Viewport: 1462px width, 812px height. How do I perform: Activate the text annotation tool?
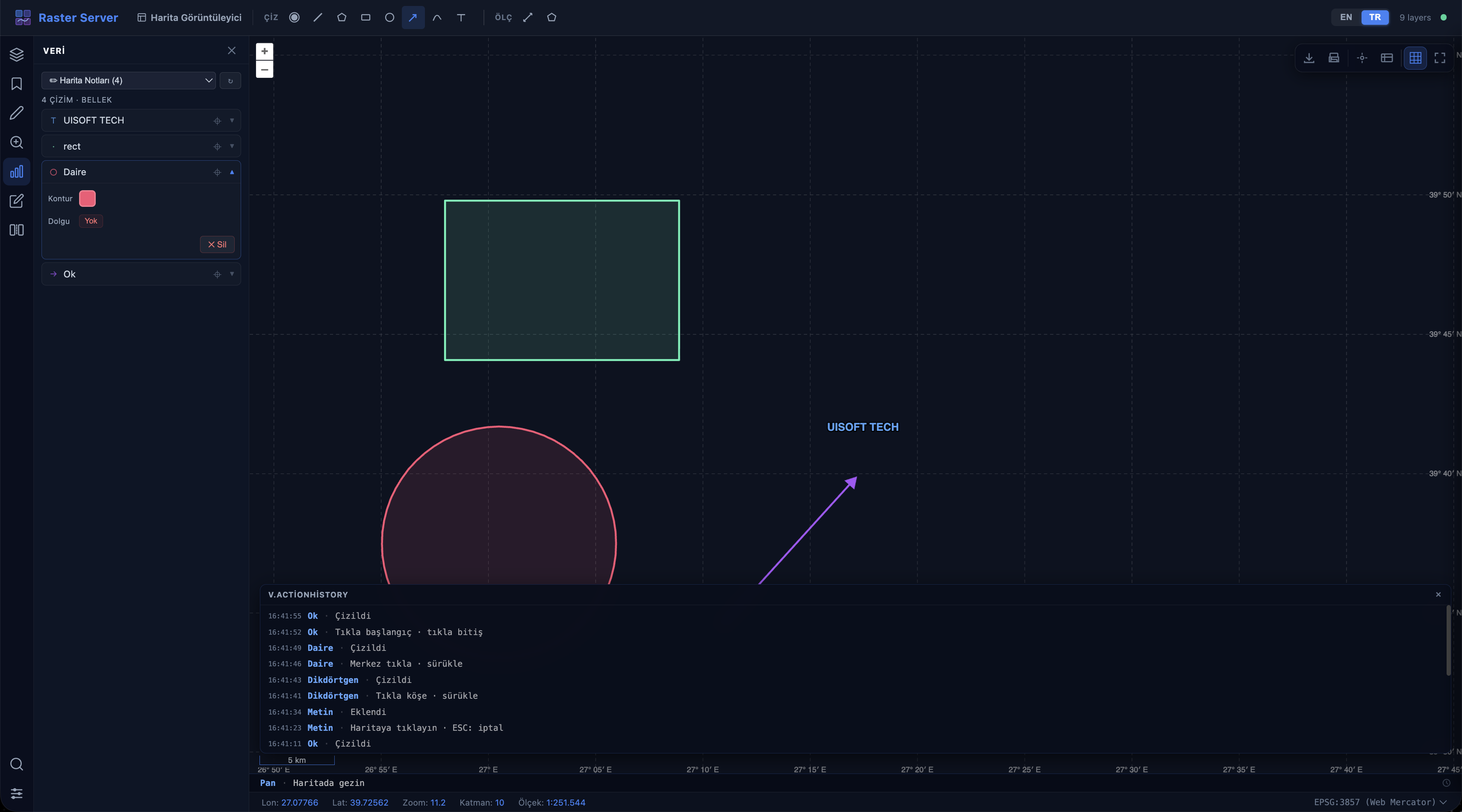tap(461, 17)
